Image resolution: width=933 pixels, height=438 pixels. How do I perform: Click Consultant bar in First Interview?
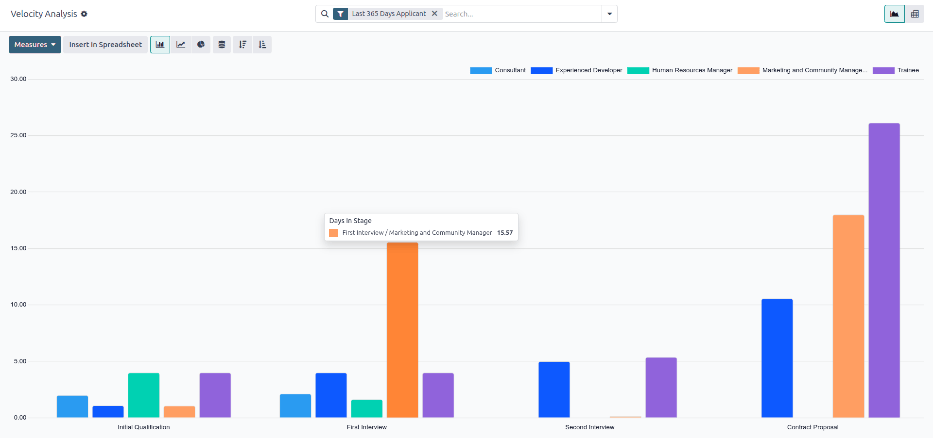(295, 406)
